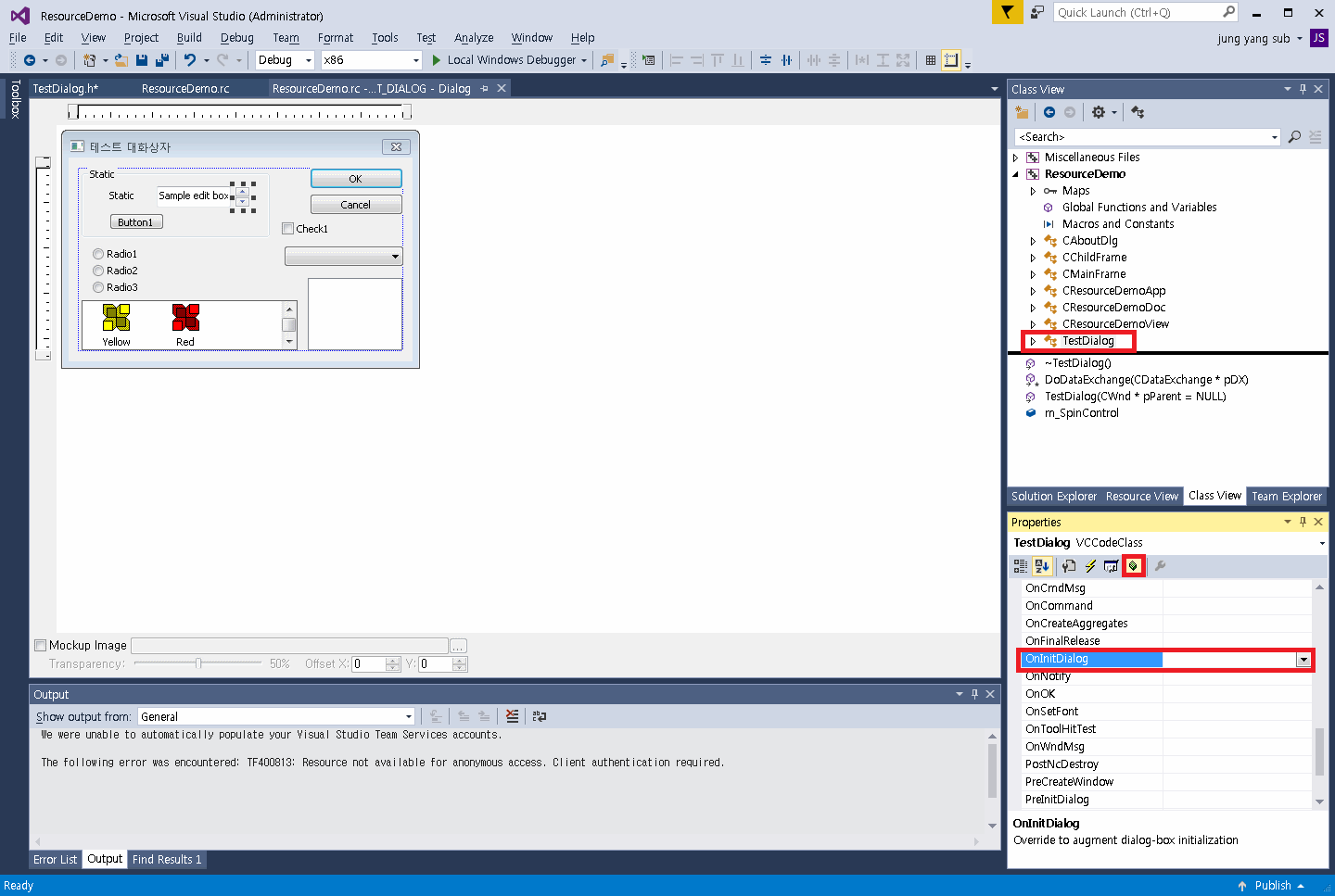Open the Class View search dropdown
Viewport: 1335px width, 896px height.
tap(1275, 137)
